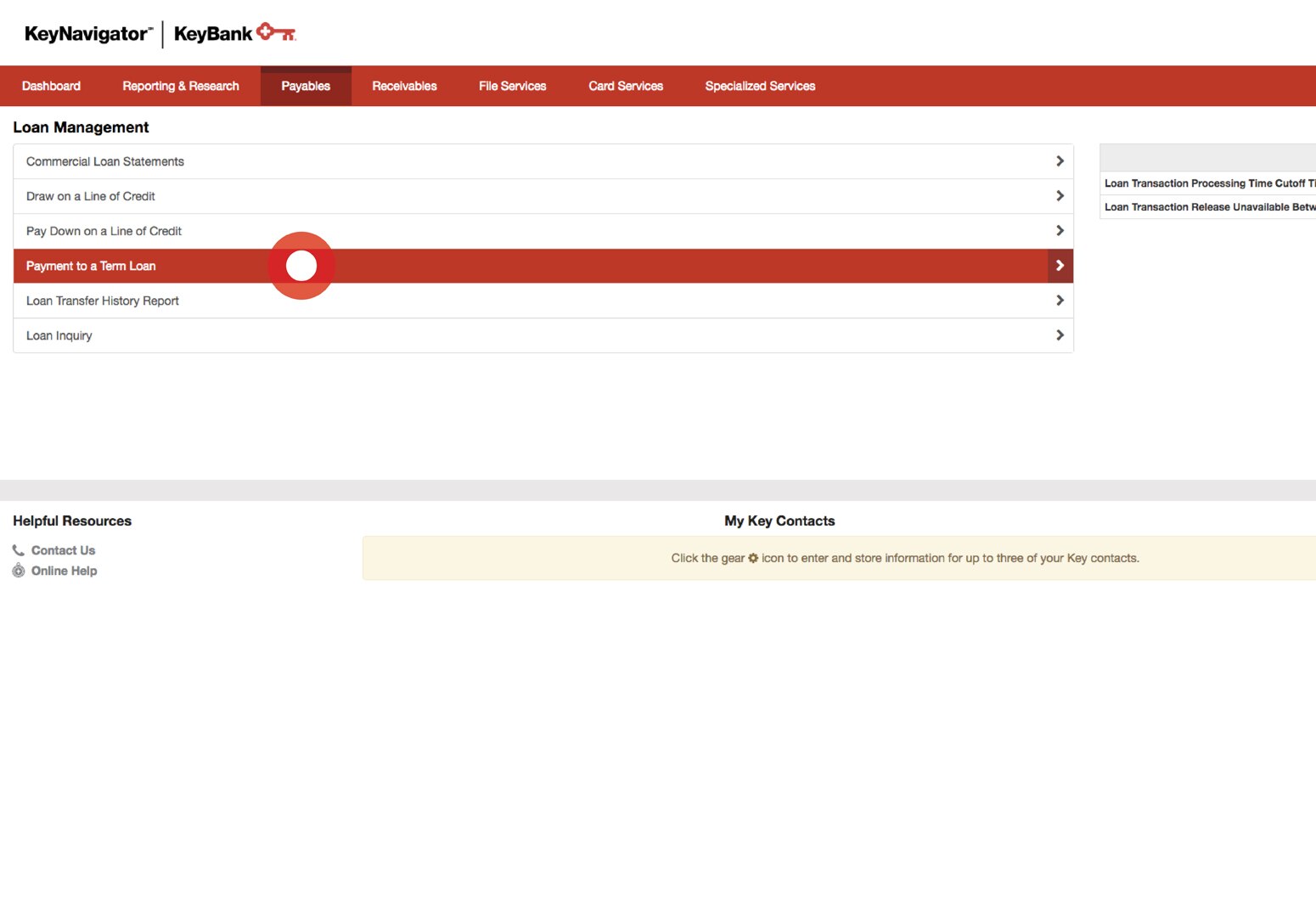
Task: Expand the Draw on a Line of Credit chevron
Action: point(1060,194)
